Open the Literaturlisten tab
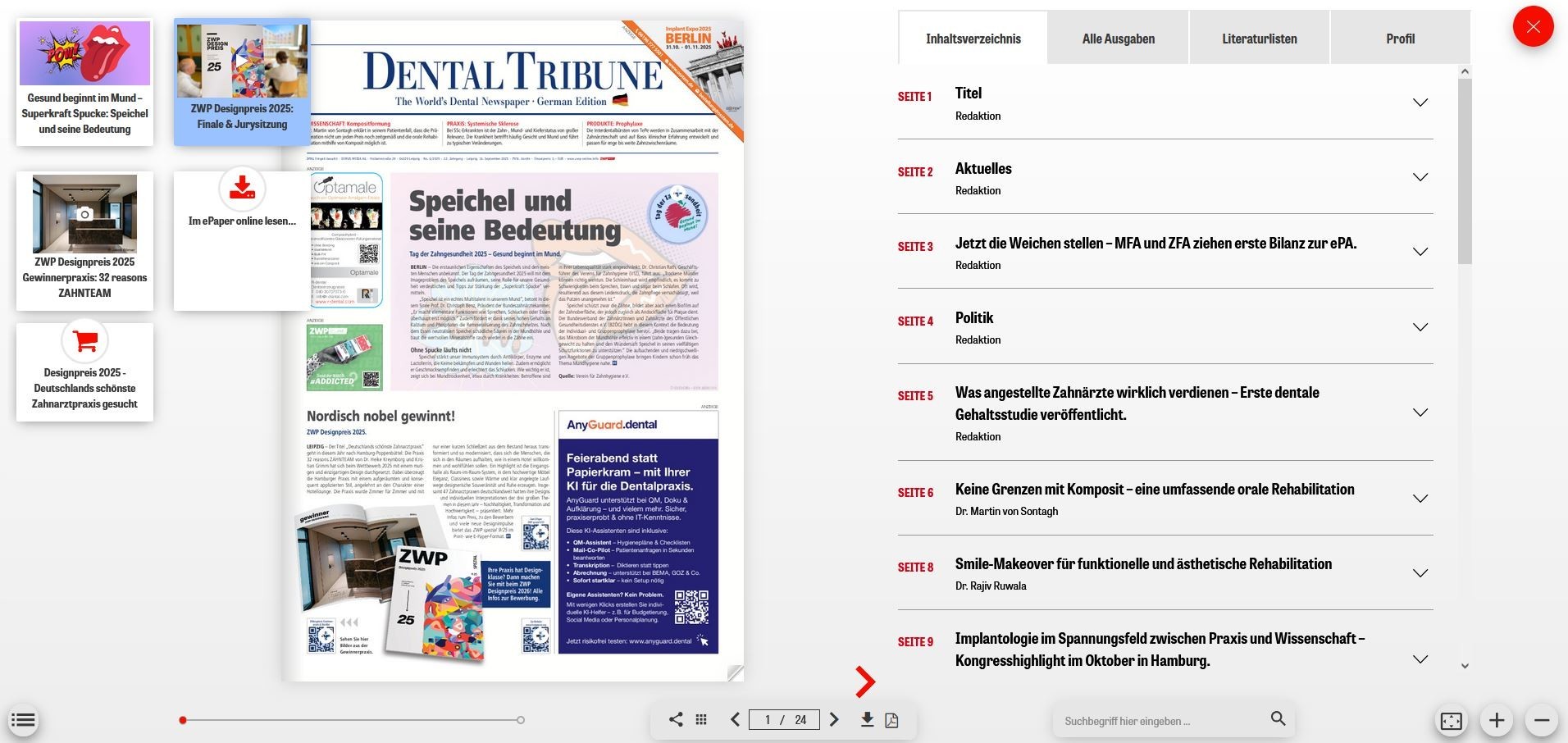 click(1259, 39)
